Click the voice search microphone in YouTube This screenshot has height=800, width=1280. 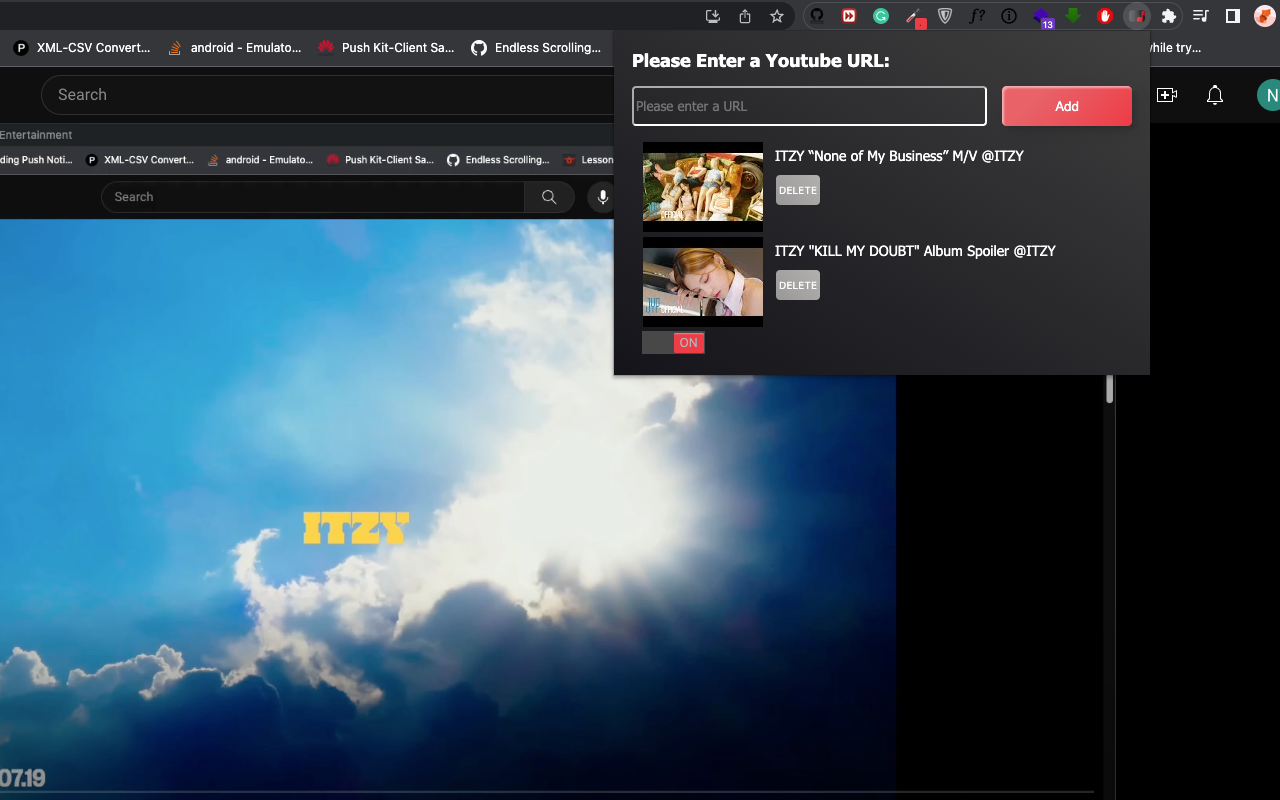click(x=602, y=197)
